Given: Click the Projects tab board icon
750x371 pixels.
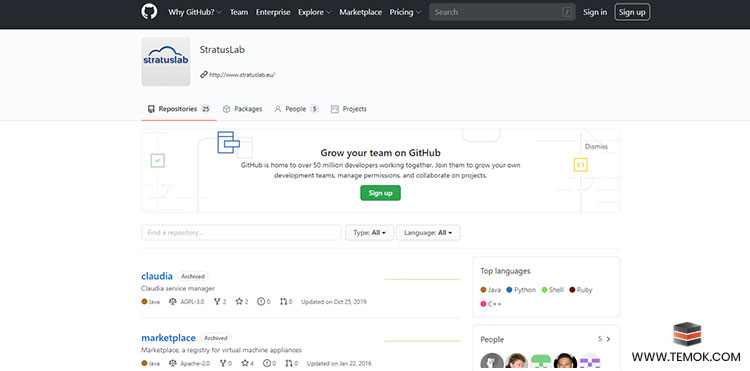Looking at the screenshot, I should pos(335,109).
